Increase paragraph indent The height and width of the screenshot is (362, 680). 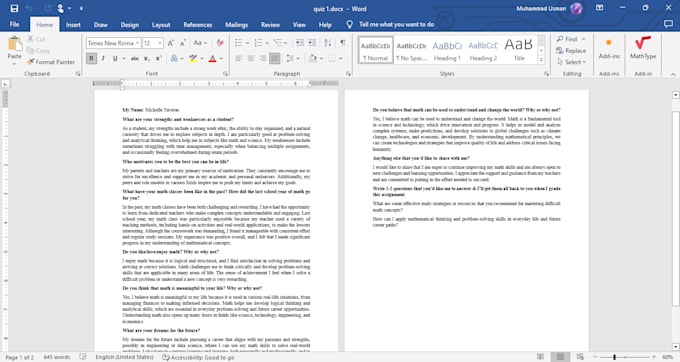click(312, 43)
